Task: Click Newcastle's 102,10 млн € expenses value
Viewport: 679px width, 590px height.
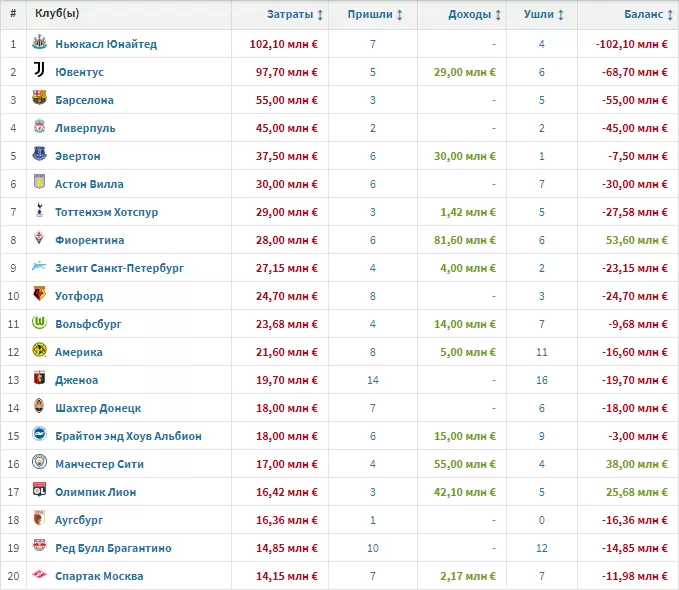Action: tap(284, 44)
